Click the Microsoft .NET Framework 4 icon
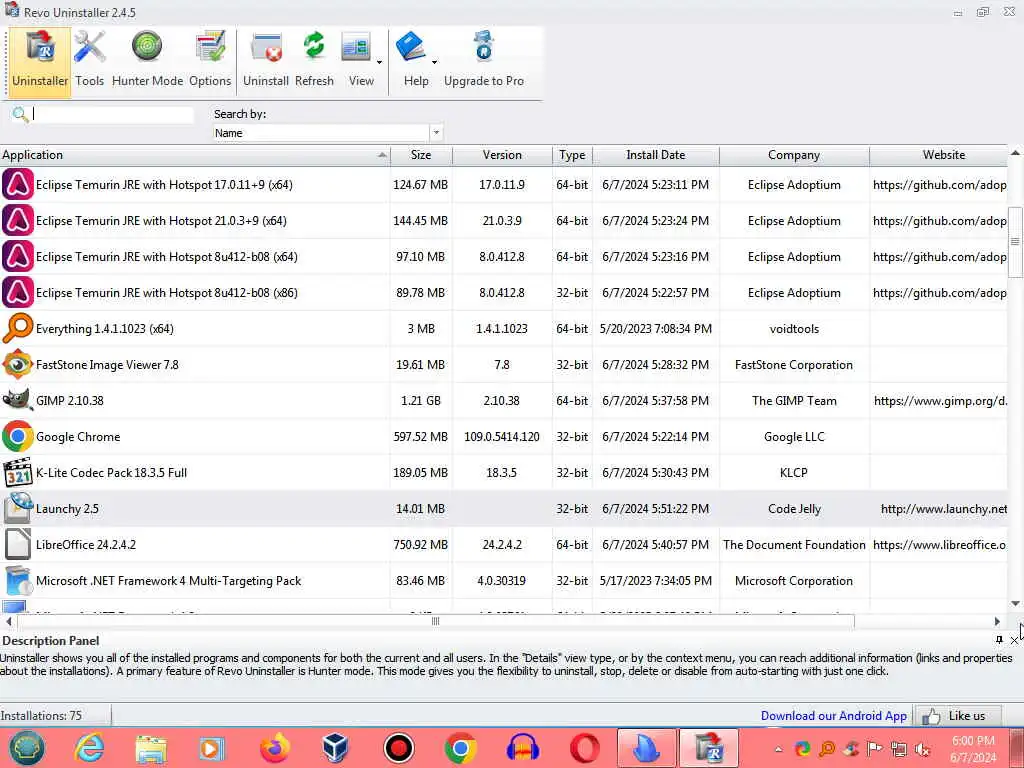 click(x=18, y=580)
